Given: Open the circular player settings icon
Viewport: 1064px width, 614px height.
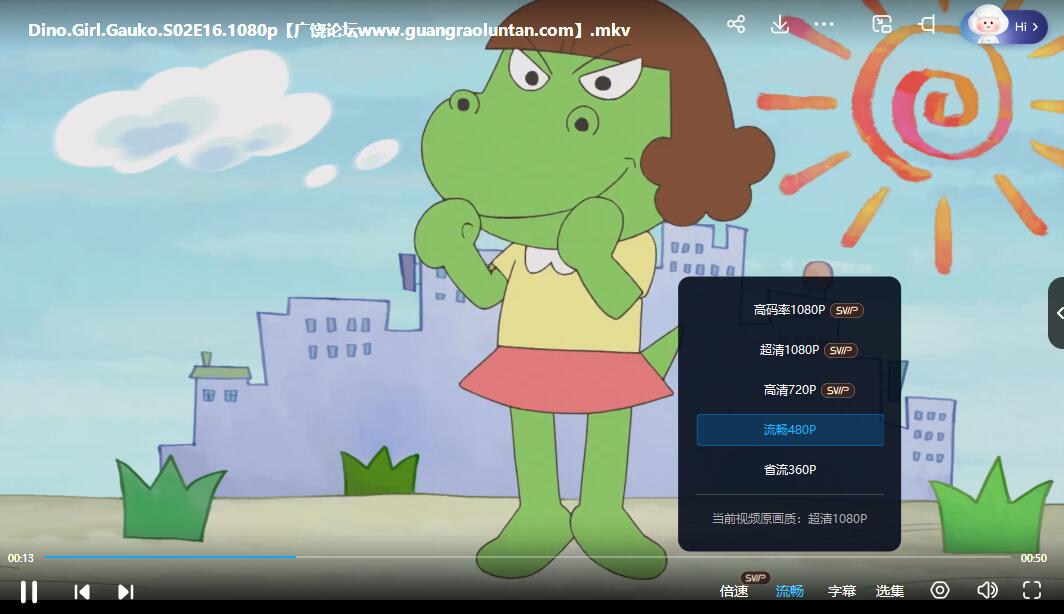Looking at the screenshot, I should [940, 590].
